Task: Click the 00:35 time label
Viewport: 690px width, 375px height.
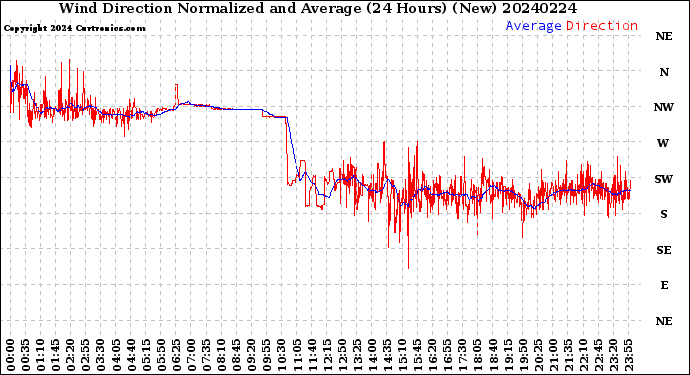Action: (26, 355)
